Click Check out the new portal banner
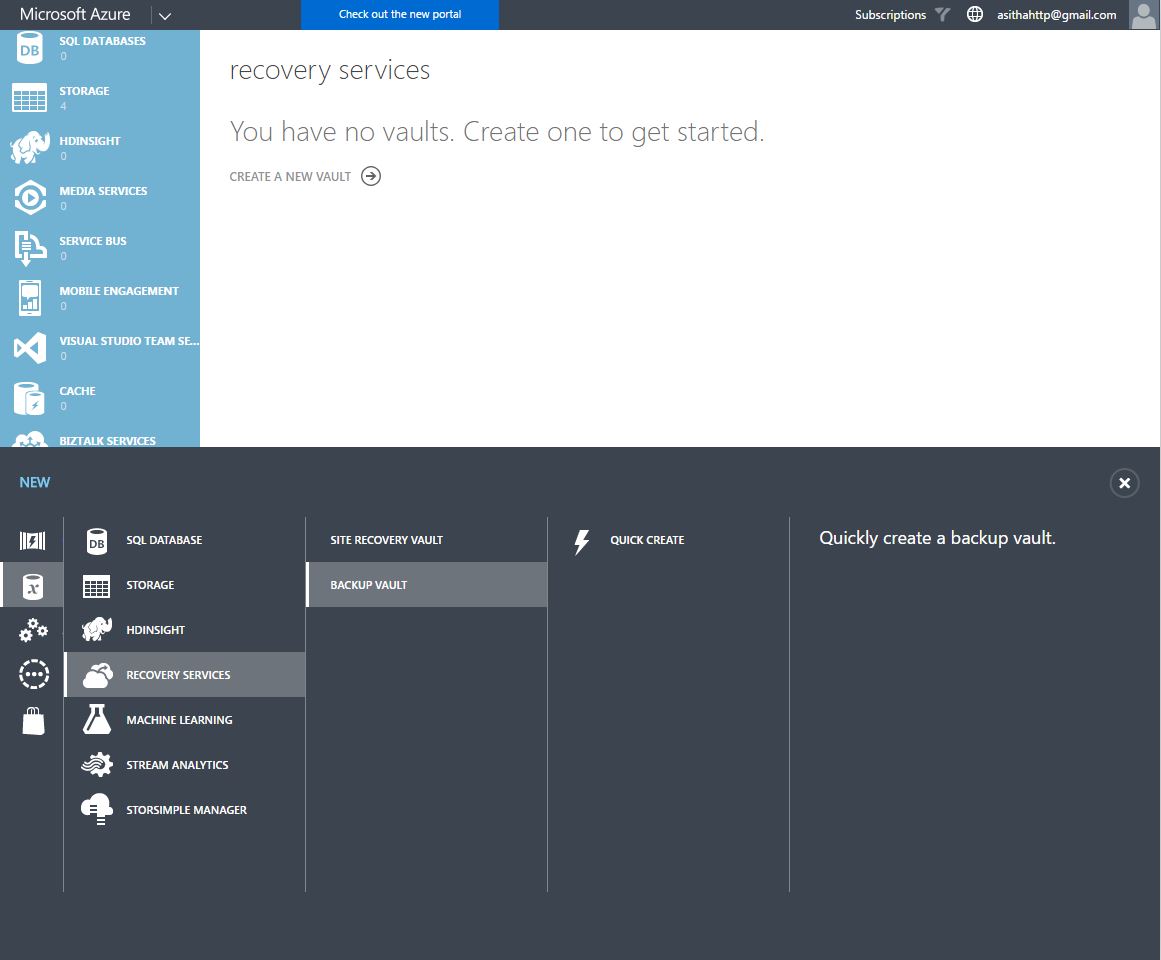 click(x=400, y=15)
